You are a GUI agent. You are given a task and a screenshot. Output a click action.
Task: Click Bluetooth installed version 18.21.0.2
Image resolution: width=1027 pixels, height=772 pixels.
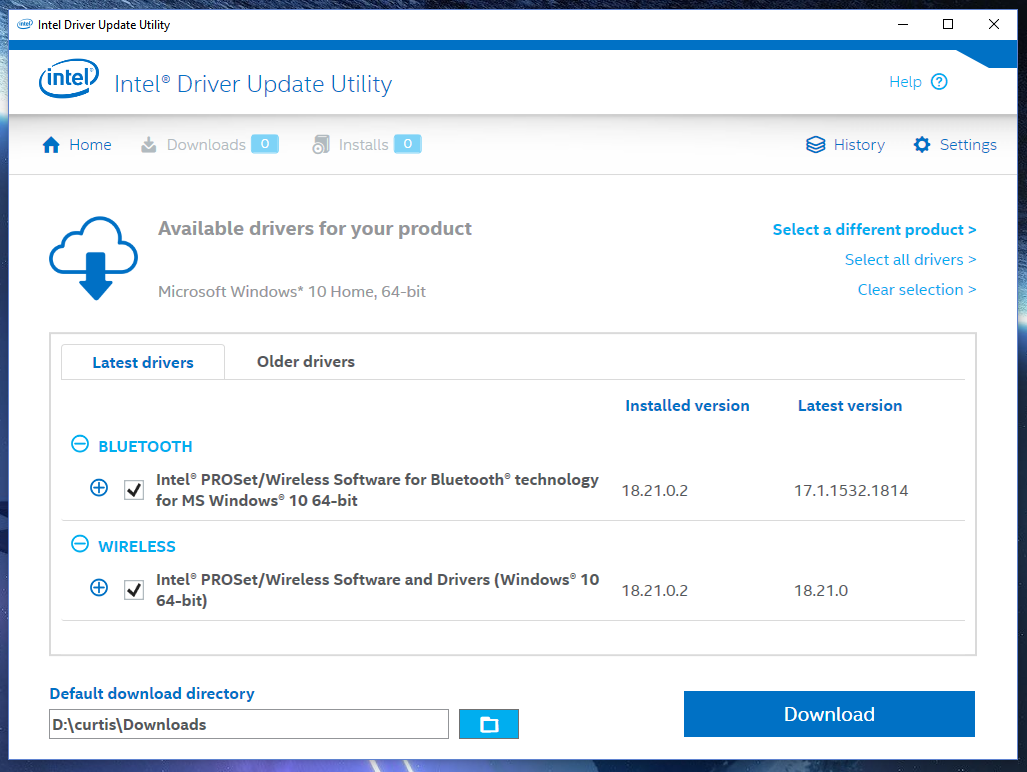click(x=654, y=490)
